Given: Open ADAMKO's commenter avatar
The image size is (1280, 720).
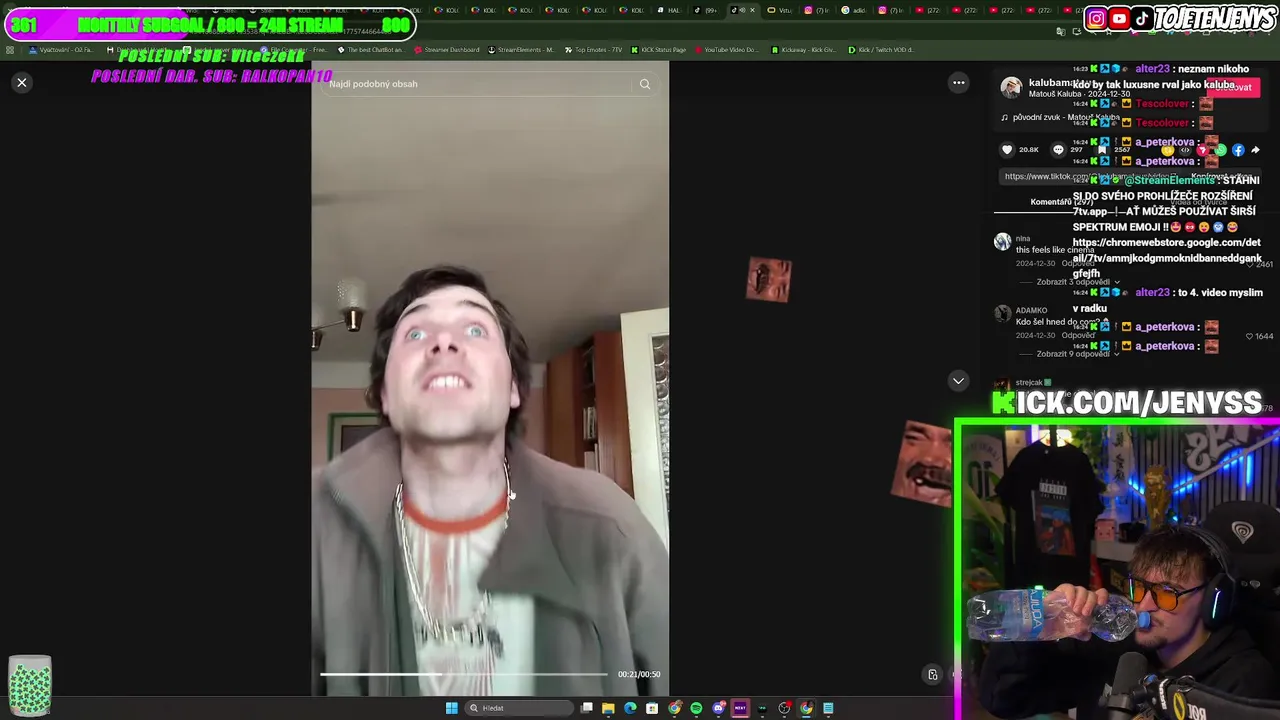Looking at the screenshot, I should click(x=1003, y=314).
